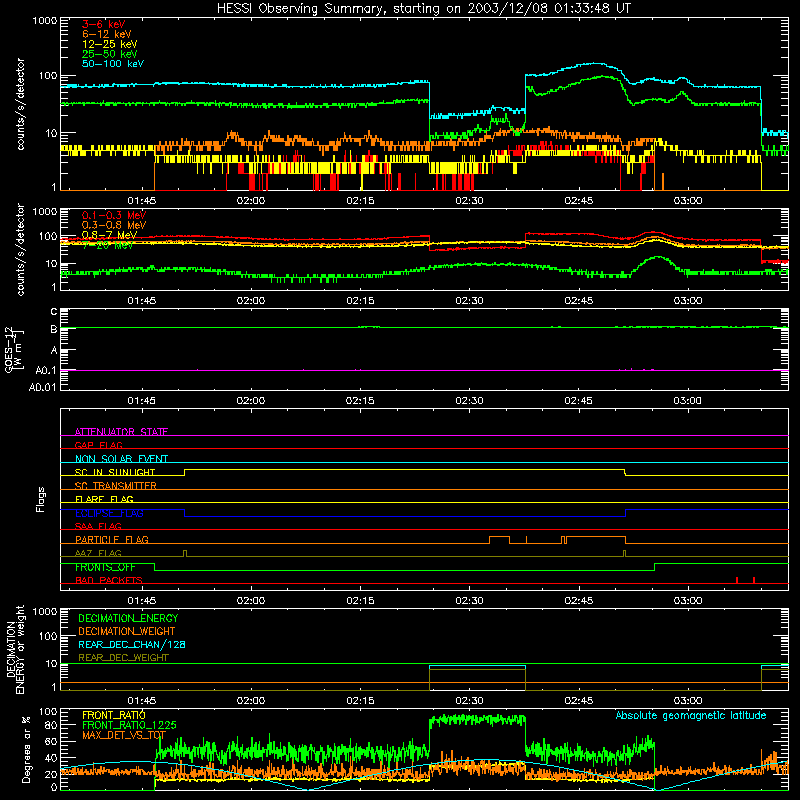
Task: Click the 'MAX_DET_VS_TOT' legend label
Action: coord(124,735)
